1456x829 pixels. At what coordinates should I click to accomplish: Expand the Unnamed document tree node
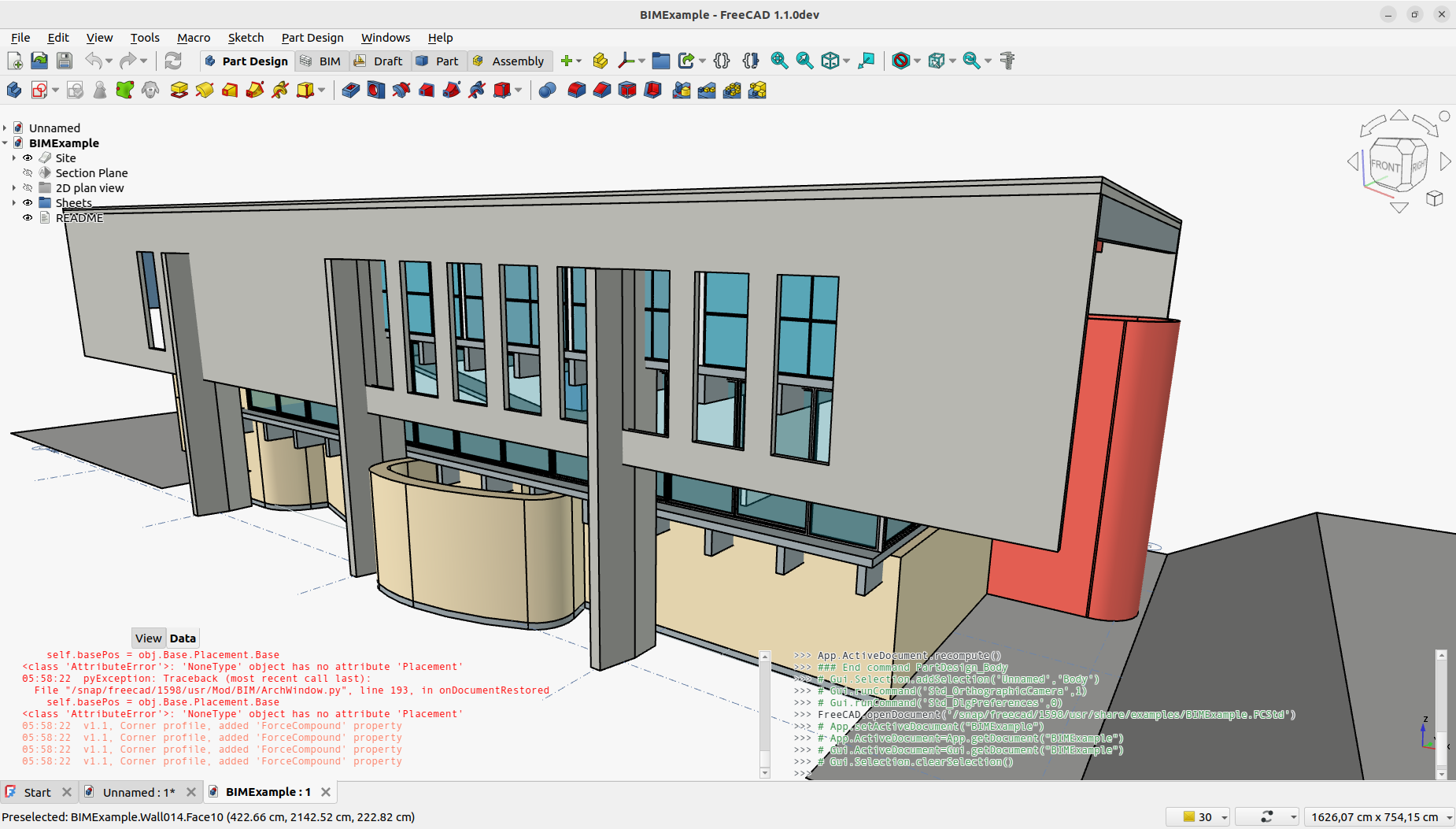(5, 128)
